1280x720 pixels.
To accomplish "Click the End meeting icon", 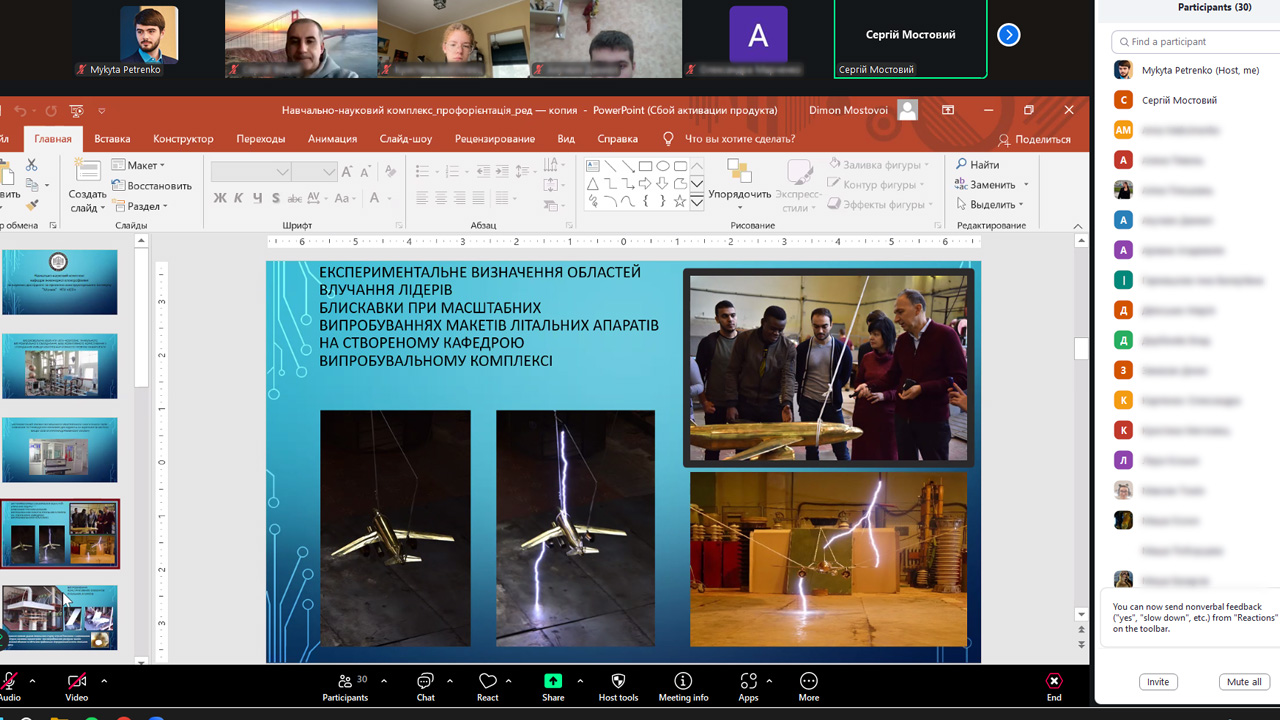I will (1054, 682).
